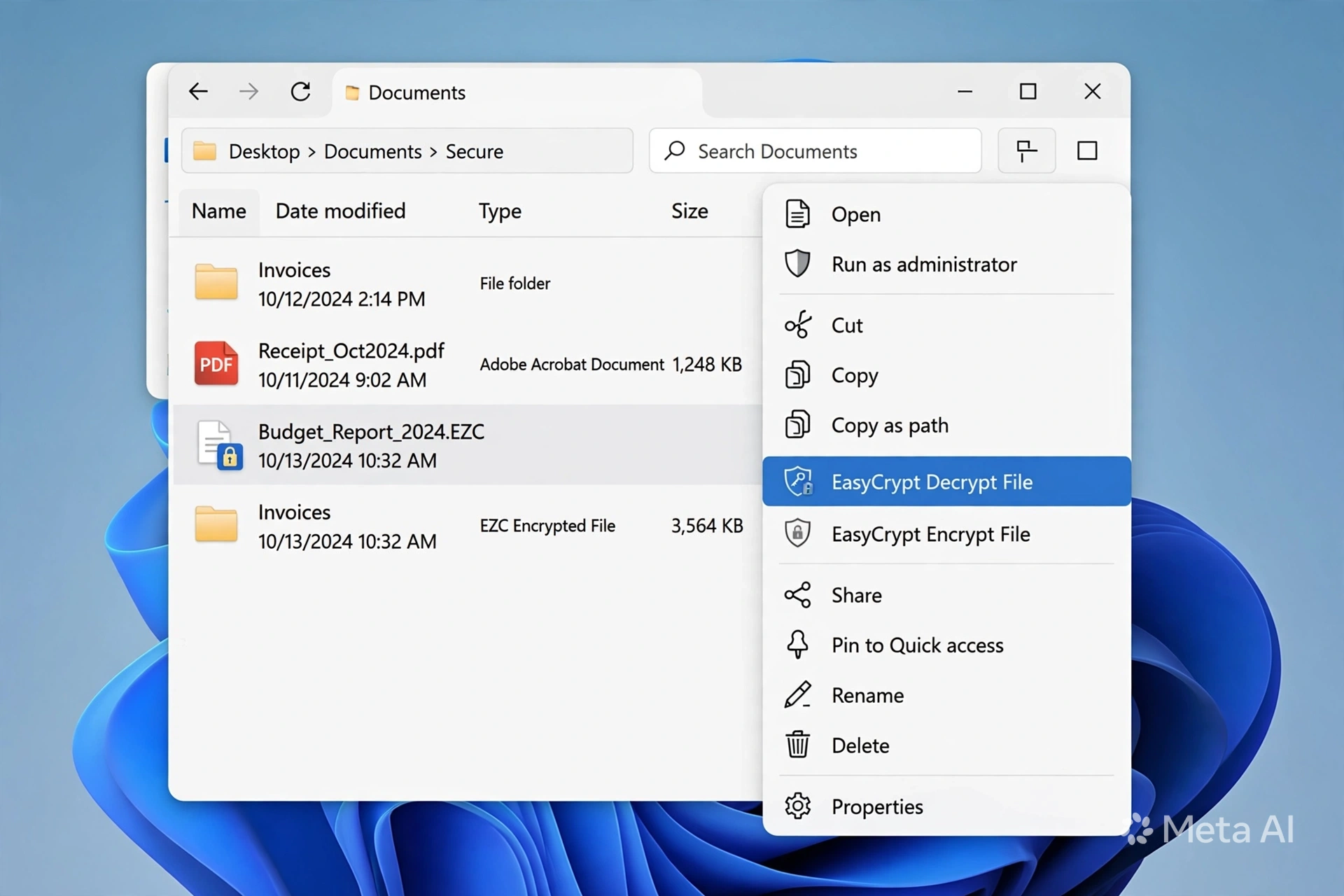Sort by the Date modified column header
Viewport: 1344px width, 896px height.
(x=340, y=211)
